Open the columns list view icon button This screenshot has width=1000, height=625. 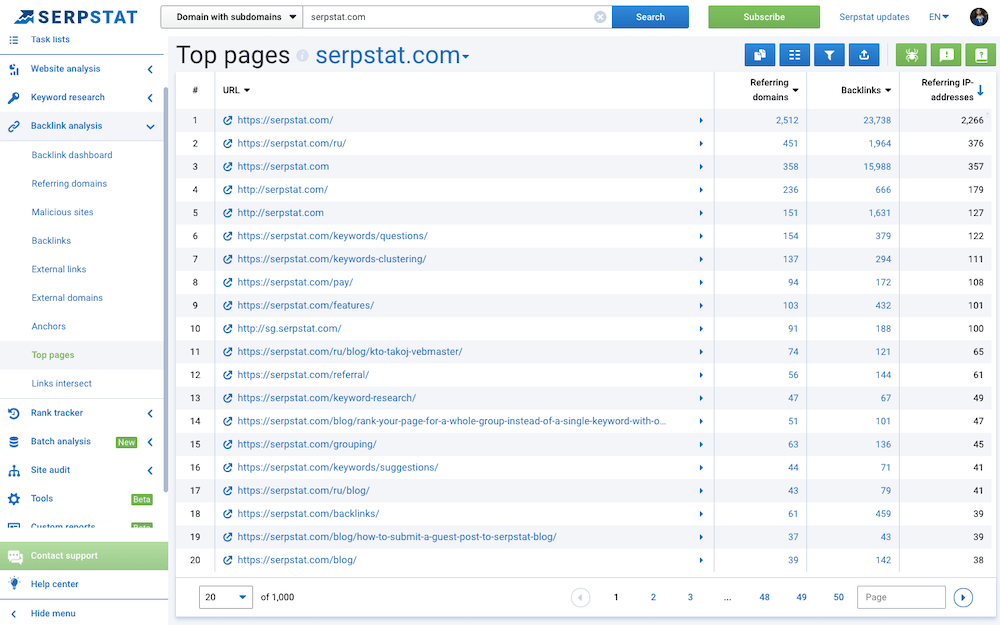click(795, 55)
